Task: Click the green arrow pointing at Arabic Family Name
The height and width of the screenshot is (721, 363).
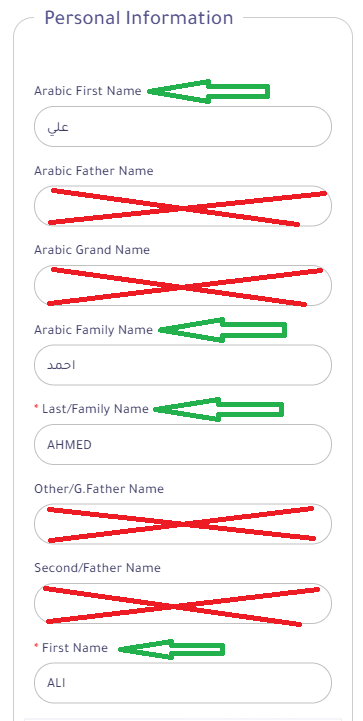Action: click(x=222, y=330)
